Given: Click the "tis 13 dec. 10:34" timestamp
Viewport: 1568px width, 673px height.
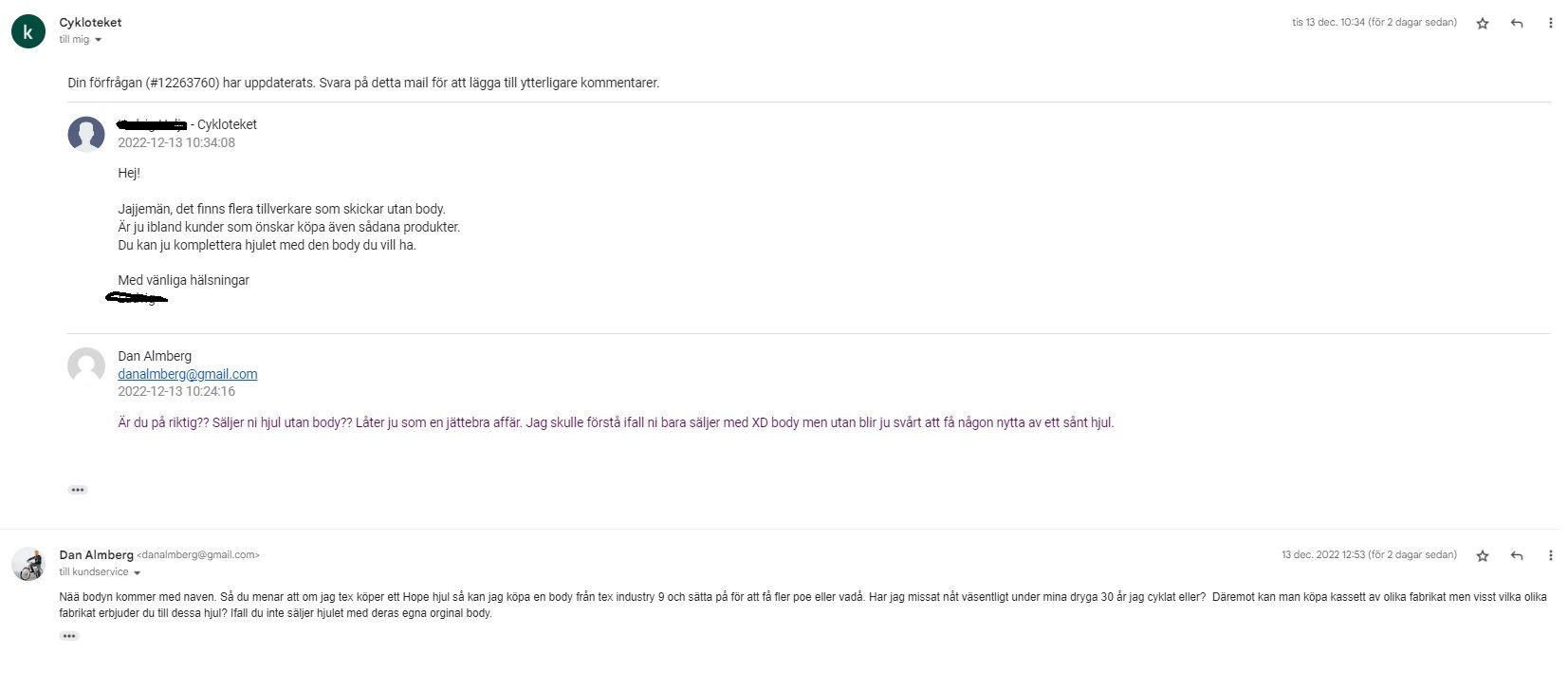Looking at the screenshot, I should [1374, 23].
